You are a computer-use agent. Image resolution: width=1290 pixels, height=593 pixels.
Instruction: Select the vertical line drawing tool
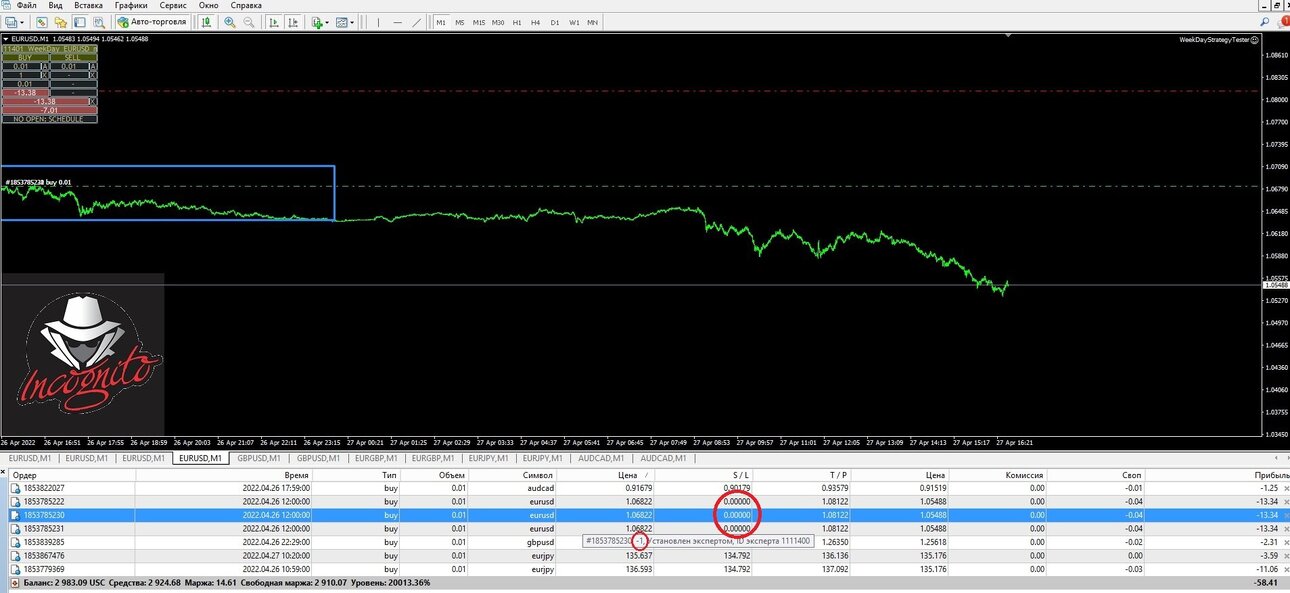pyautogui.click(x=379, y=22)
